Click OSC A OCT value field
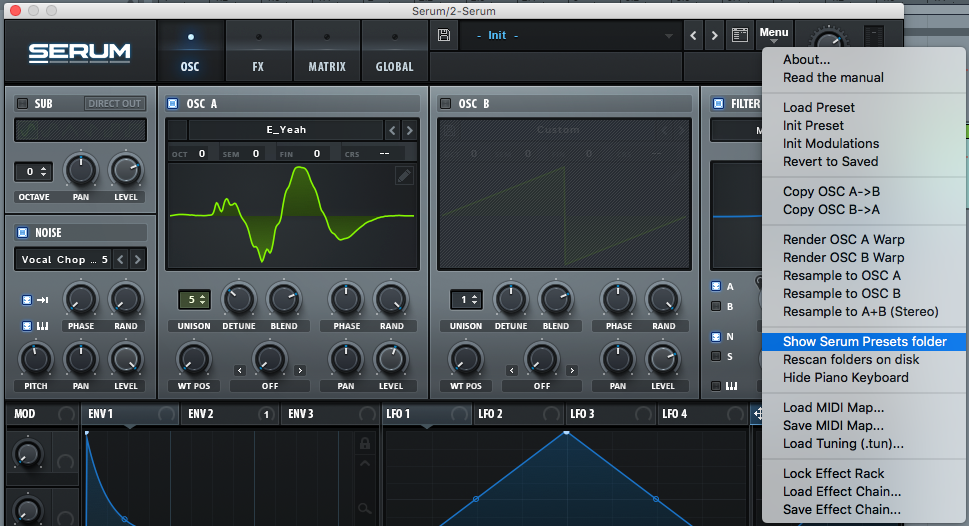Viewport: 969px width, 526px height. click(201, 153)
